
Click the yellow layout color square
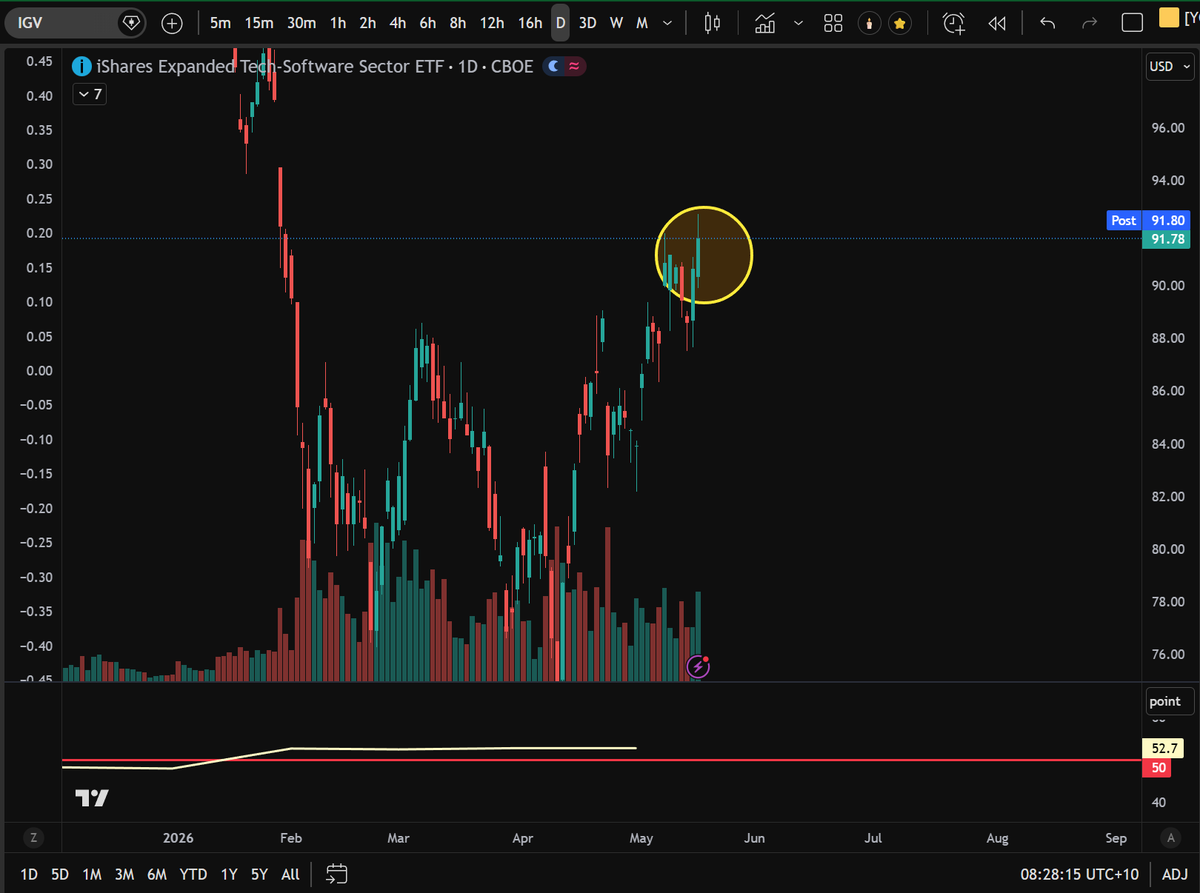(x=1168, y=17)
